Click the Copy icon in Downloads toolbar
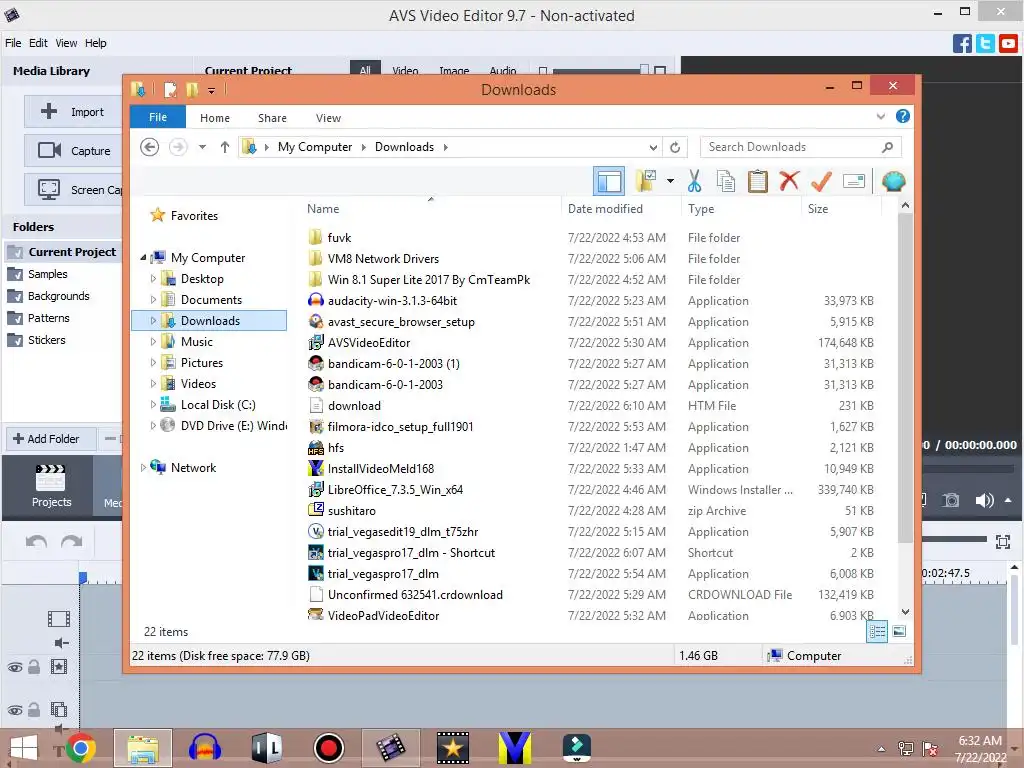The image size is (1024, 768). 726,181
